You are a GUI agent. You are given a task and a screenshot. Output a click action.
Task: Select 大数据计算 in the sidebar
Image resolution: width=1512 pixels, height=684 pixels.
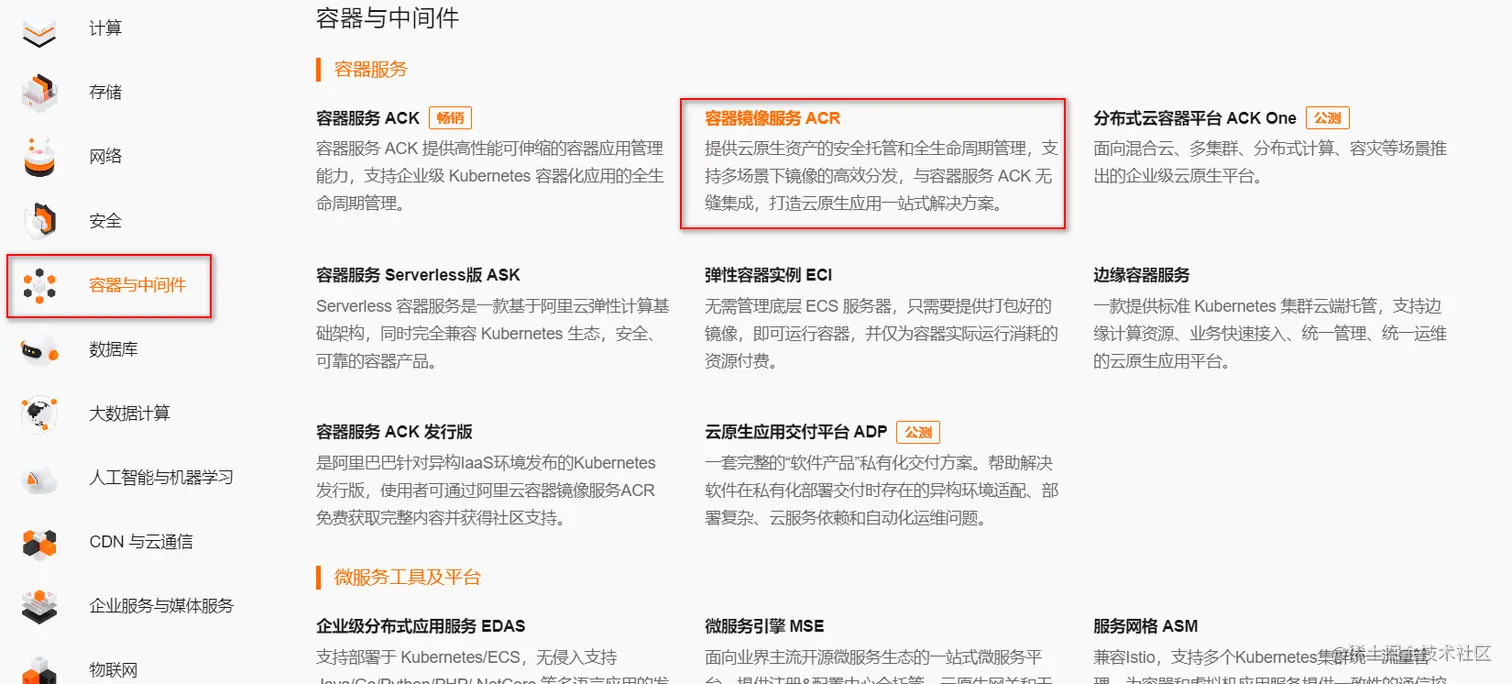tap(130, 414)
